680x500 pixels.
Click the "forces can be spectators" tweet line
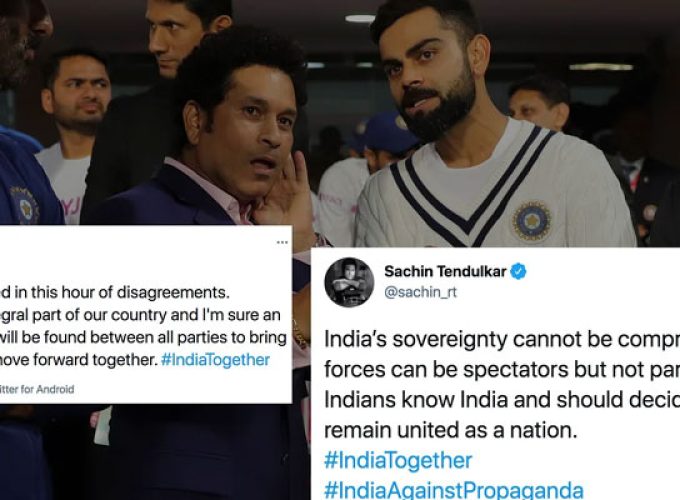[502, 370]
